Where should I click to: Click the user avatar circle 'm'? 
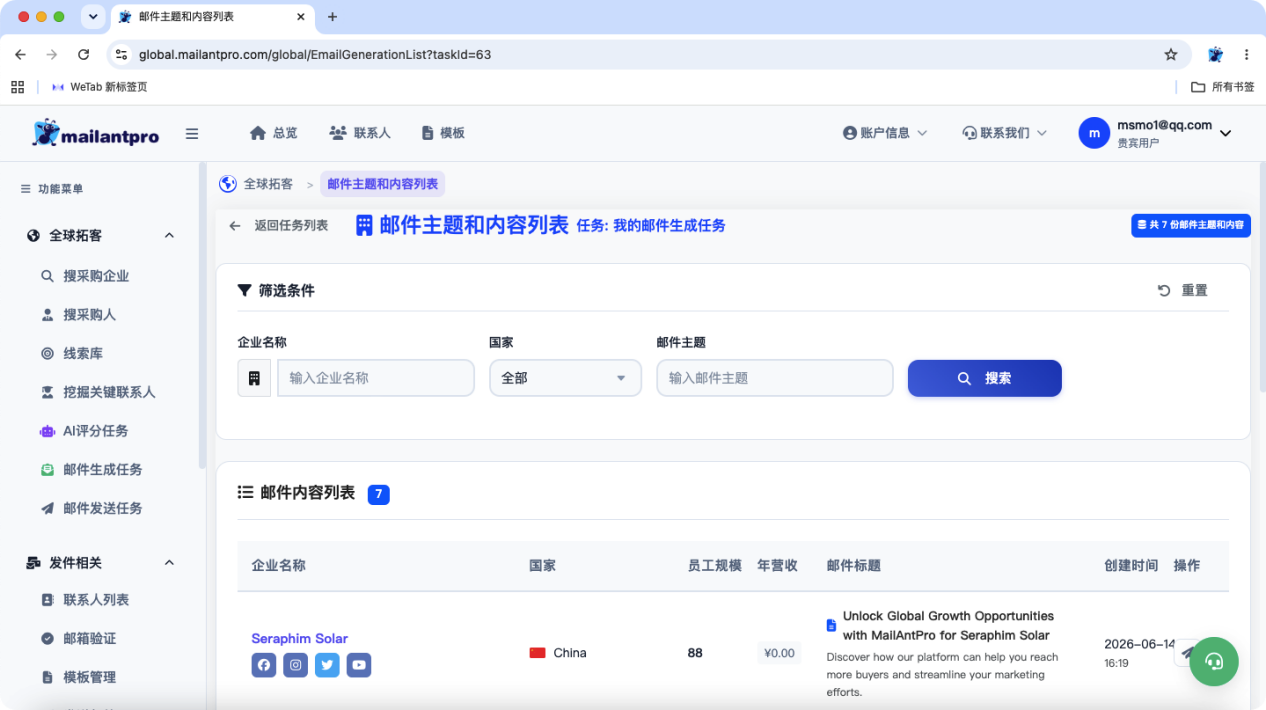pyautogui.click(x=1094, y=133)
